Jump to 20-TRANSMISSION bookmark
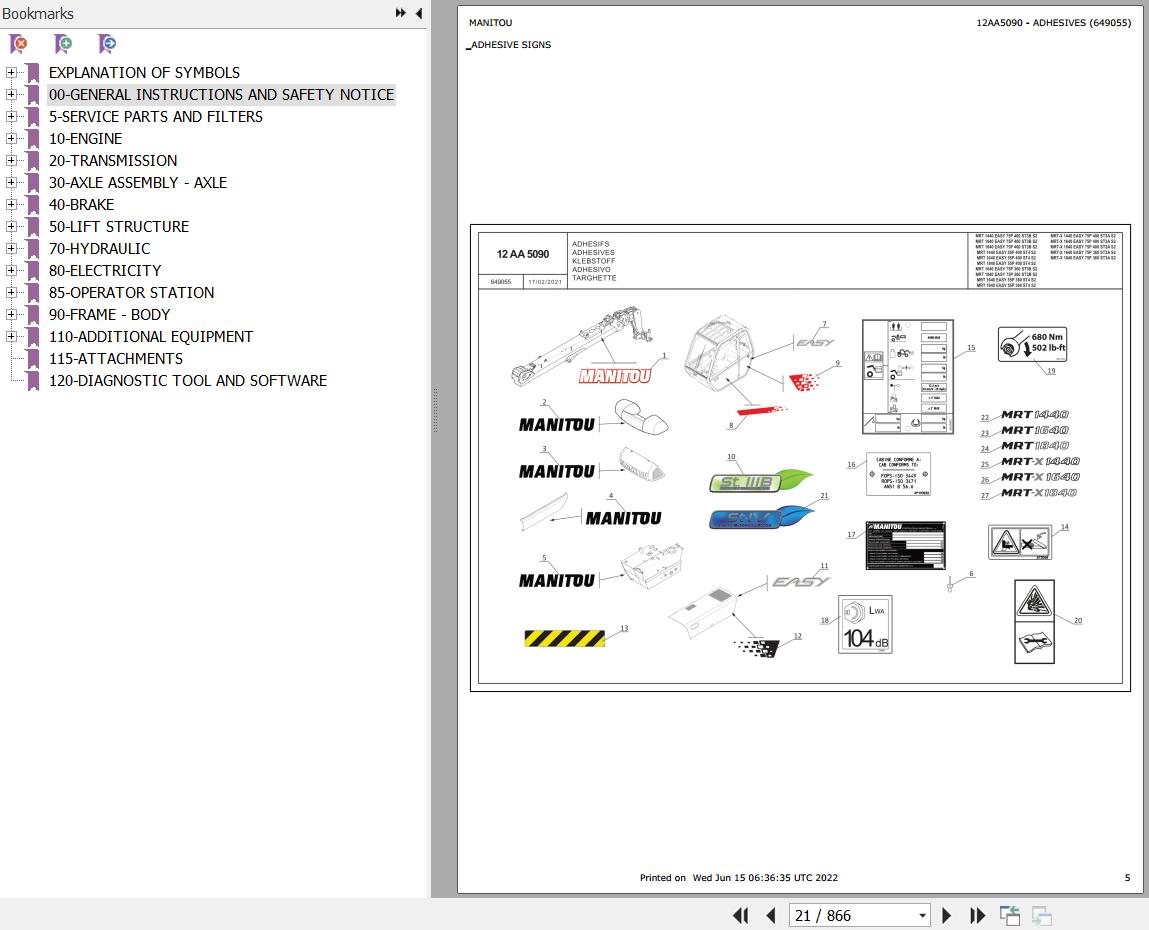This screenshot has width=1149, height=930. 113,160
